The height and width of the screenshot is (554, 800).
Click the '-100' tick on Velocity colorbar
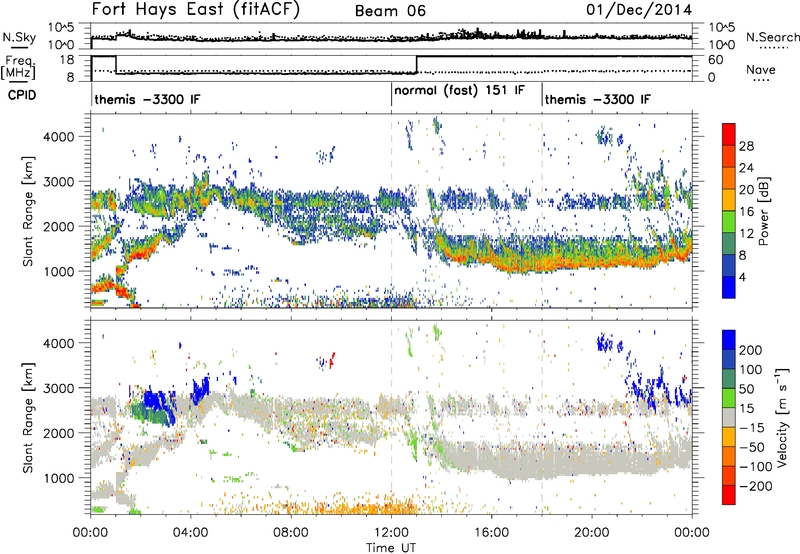[758, 467]
